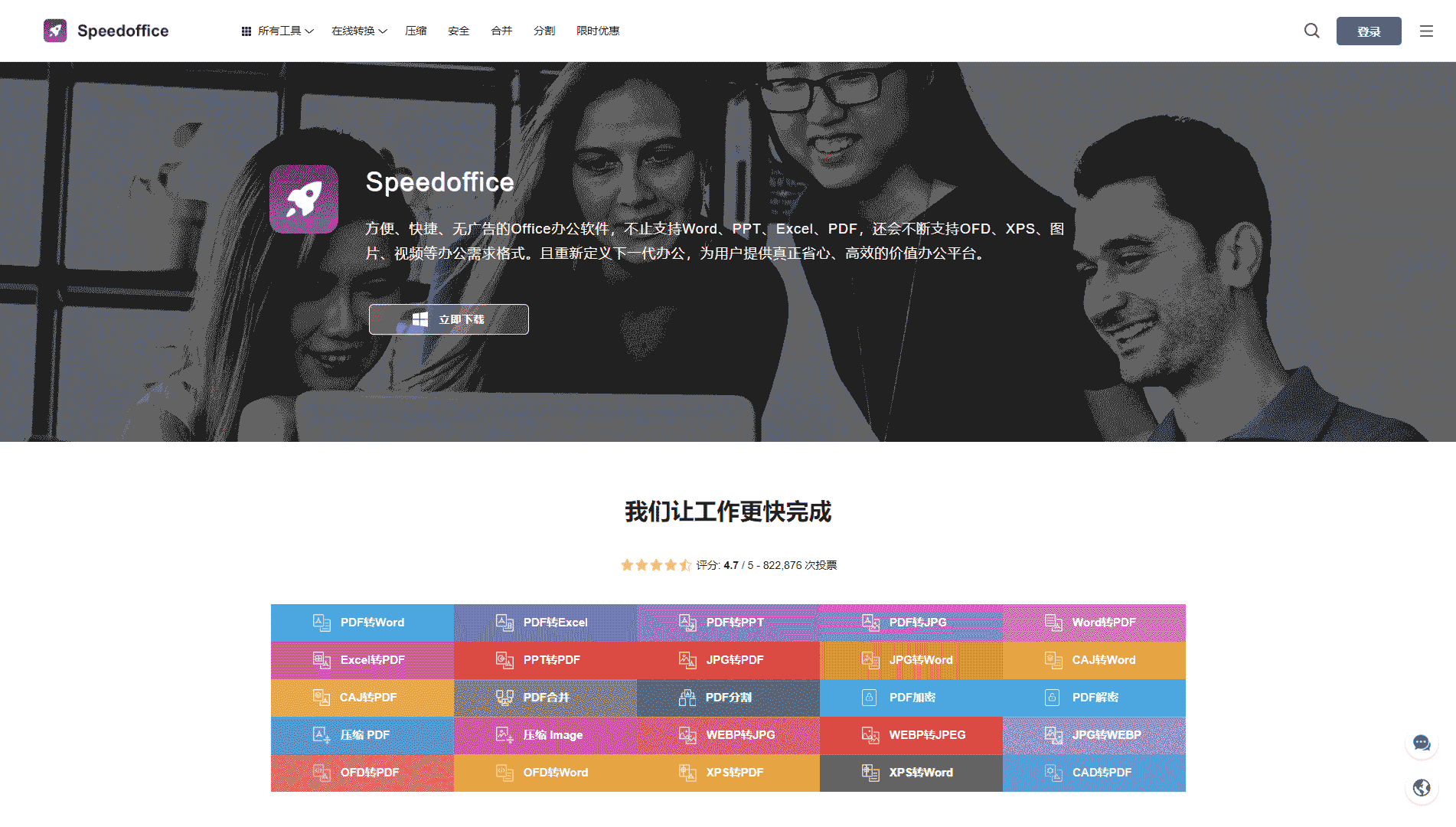Click the PDF转JPG tile icon

870,623
